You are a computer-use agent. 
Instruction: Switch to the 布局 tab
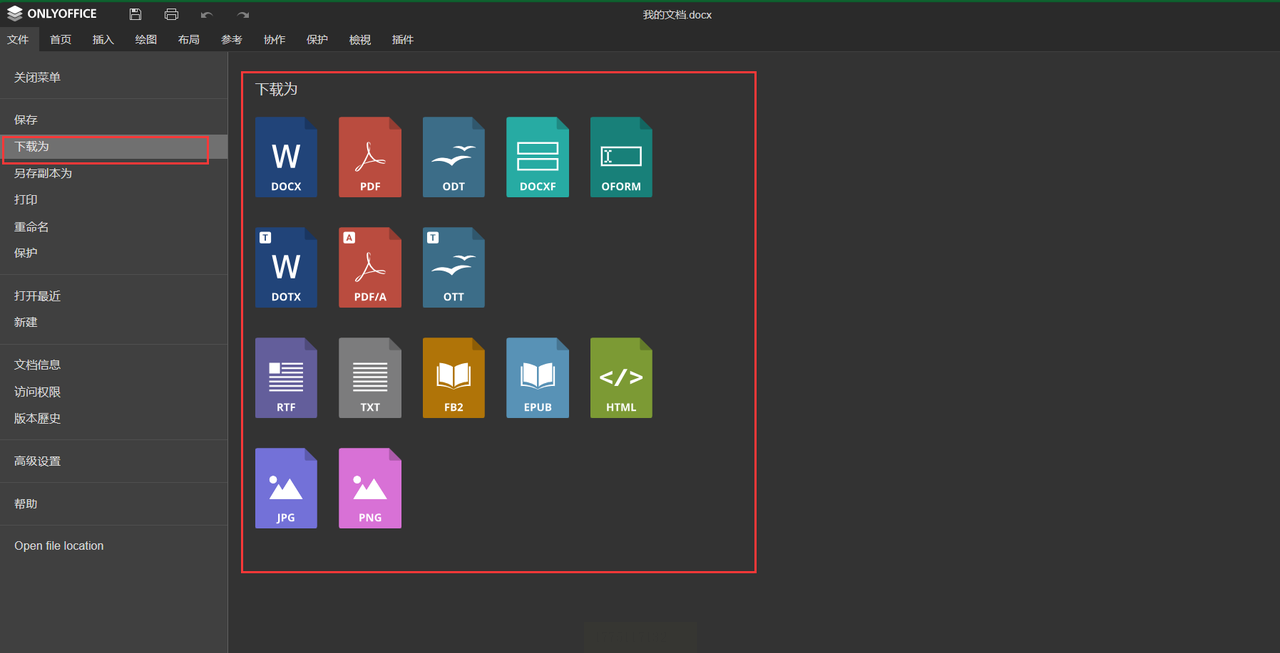[x=188, y=40]
